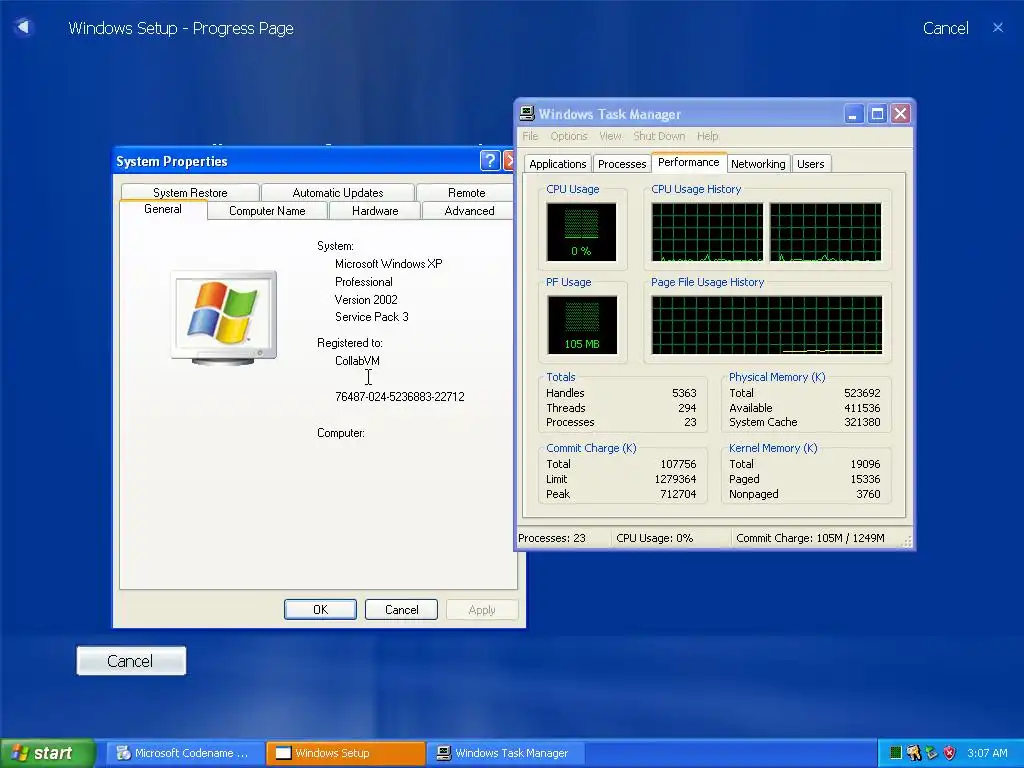Click Safely Remove Hardware tray icon

[931, 753]
